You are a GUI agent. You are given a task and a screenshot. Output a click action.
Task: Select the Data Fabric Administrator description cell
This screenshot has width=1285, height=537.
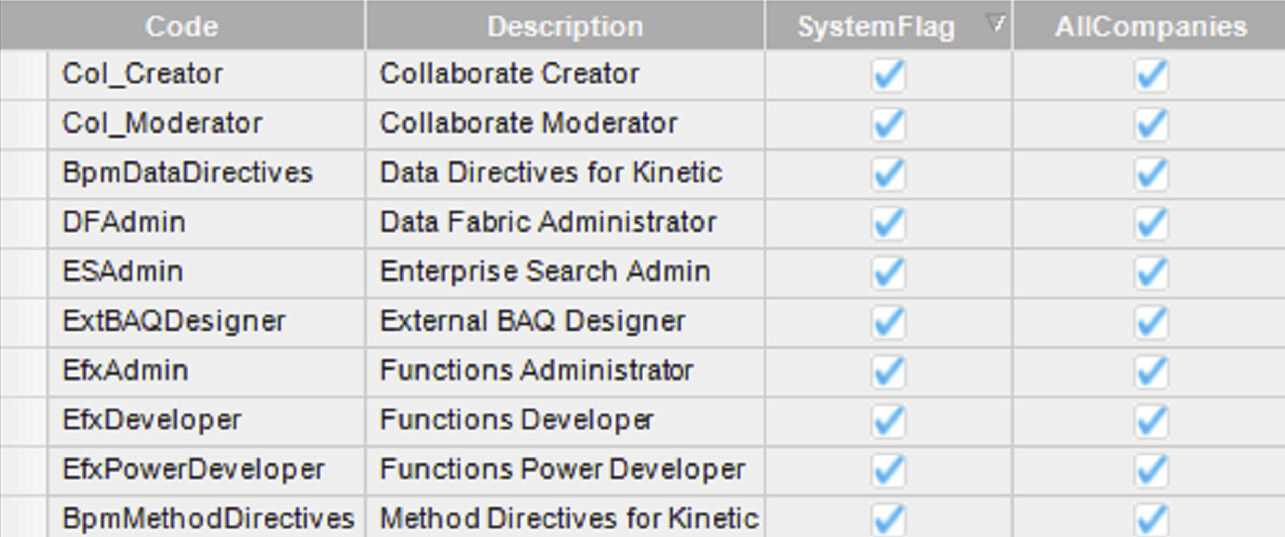pos(548,222)
